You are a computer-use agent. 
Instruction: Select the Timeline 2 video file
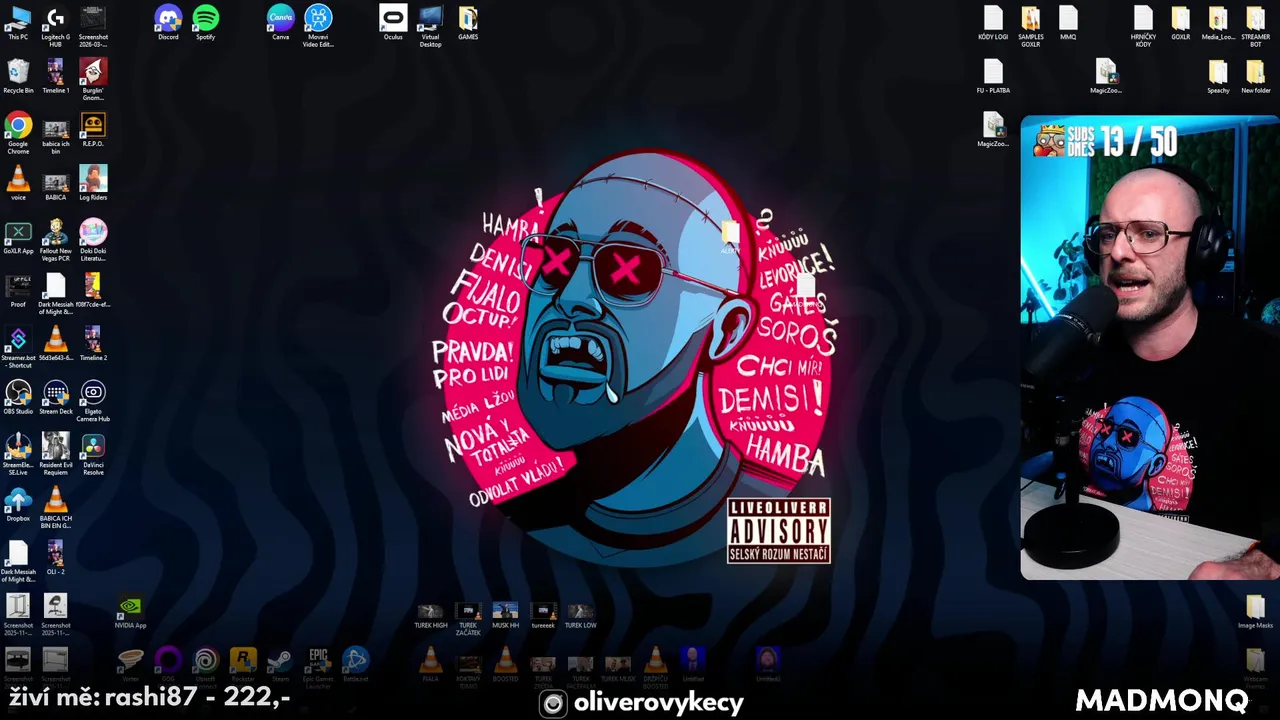[93, 344]
